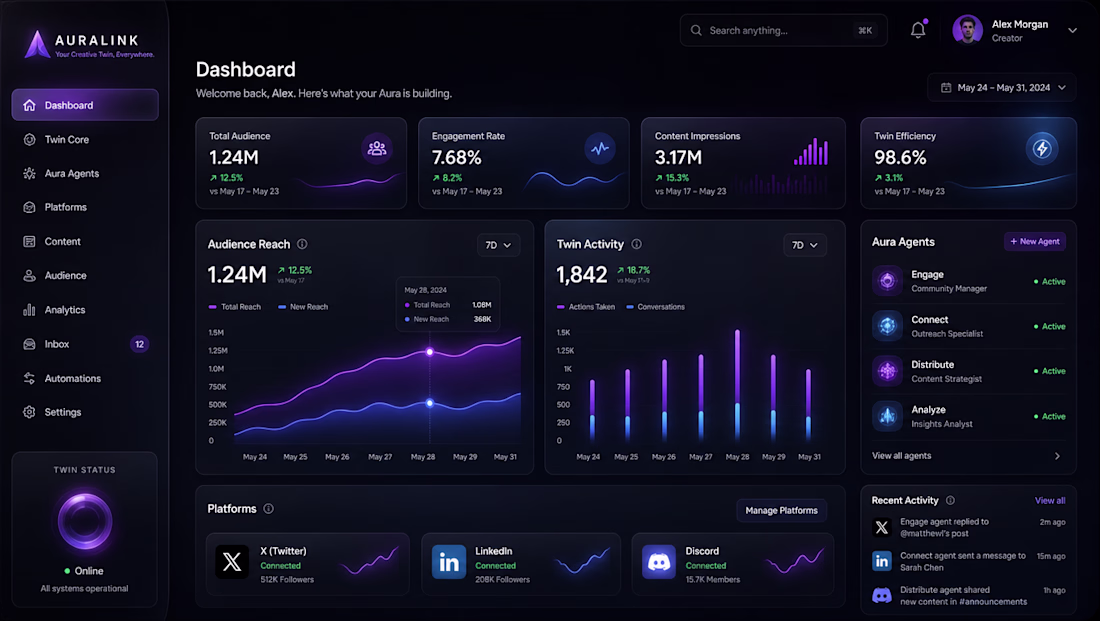Screen dimensions: 1100x621
Task: Click the LinkedIn platform logo
Action: click(x=449, y=562)
